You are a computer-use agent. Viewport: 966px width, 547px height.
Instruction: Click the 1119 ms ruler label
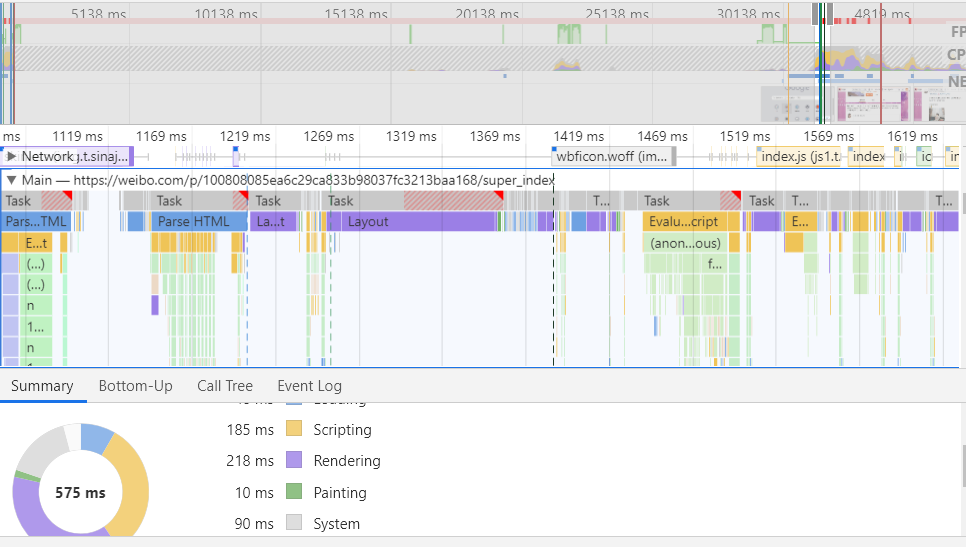coord(77,136)
